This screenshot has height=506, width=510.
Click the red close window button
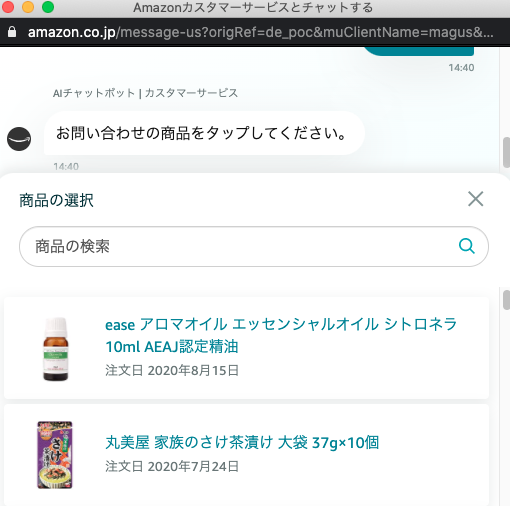(x=8, y=7)
